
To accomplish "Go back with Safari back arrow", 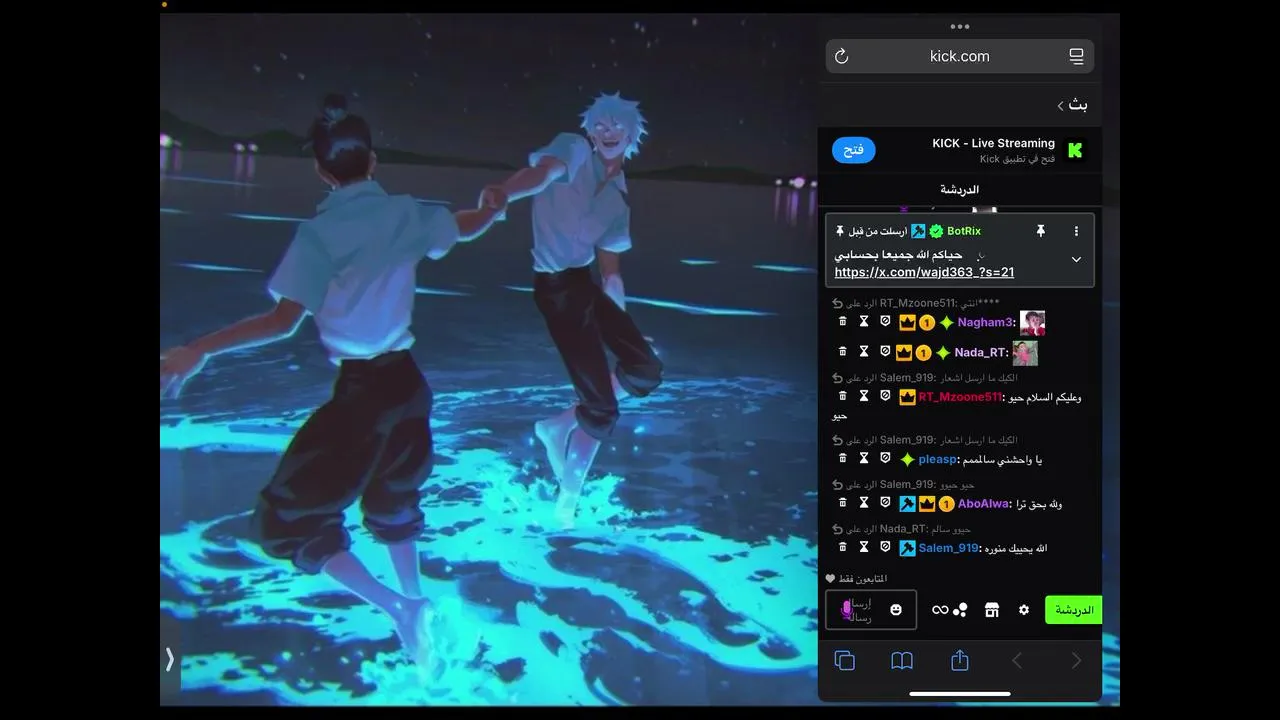I will click(1017, 660).
